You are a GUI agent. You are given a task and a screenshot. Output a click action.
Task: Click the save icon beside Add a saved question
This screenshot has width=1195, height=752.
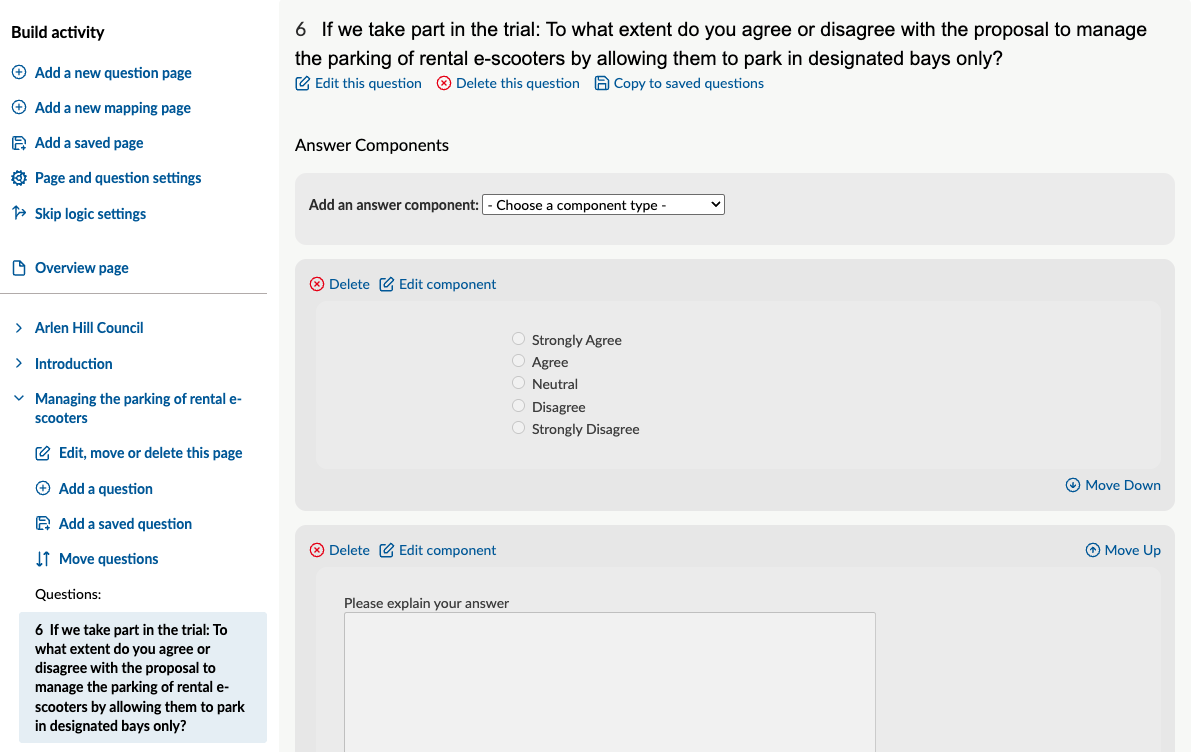click(43, 523)
